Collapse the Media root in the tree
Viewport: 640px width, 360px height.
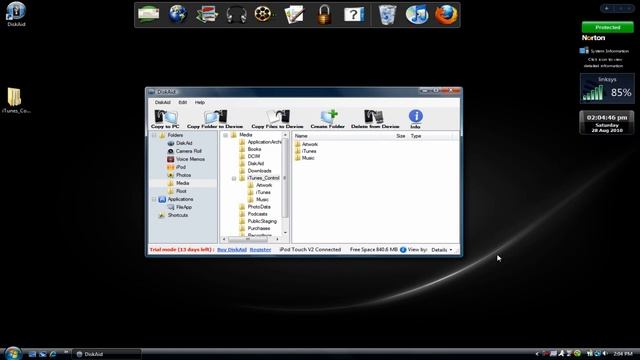pyautogui.click(x=225, y=135)
